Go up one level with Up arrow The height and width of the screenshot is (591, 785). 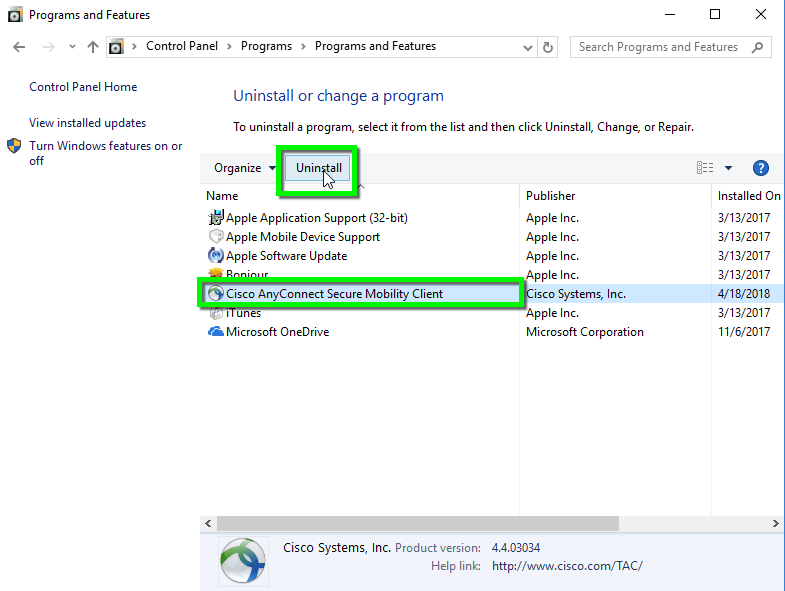pos(93,47)
